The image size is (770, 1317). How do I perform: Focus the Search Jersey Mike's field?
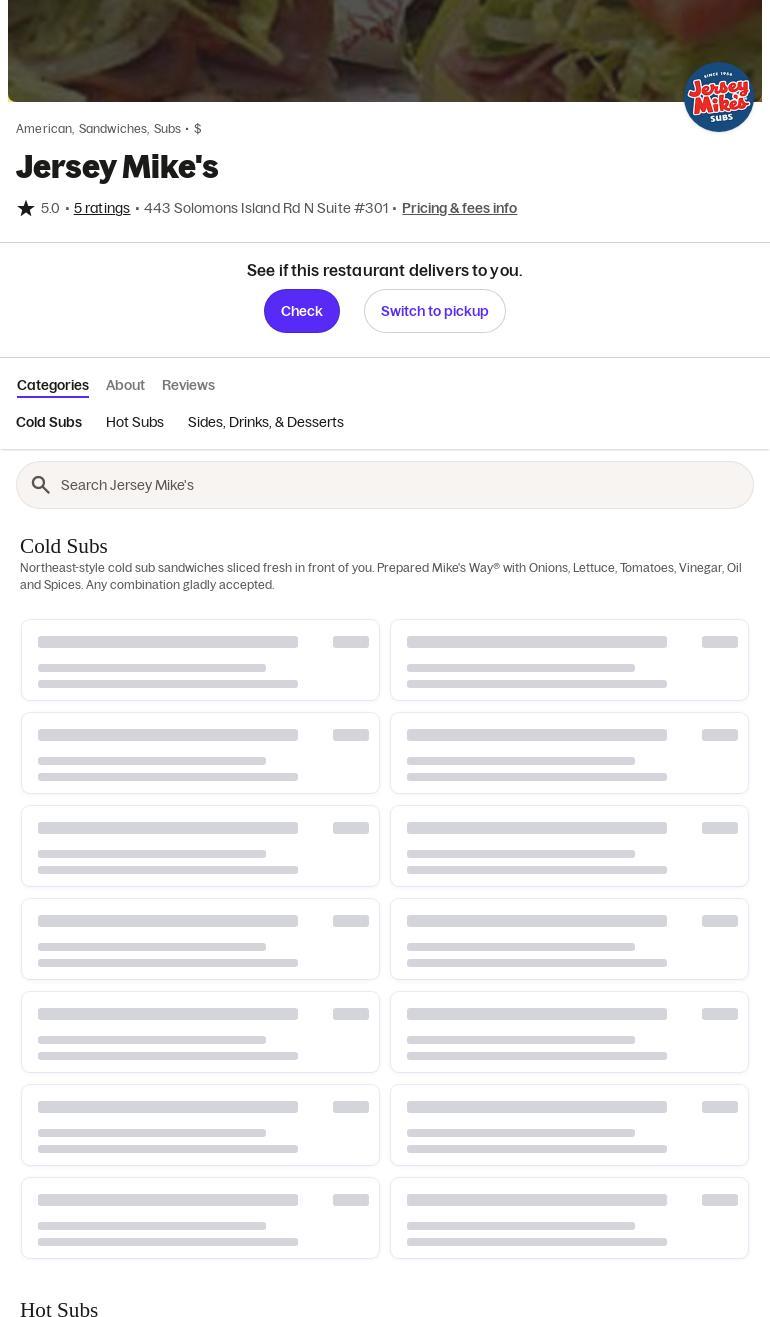(x=385, y=485)
